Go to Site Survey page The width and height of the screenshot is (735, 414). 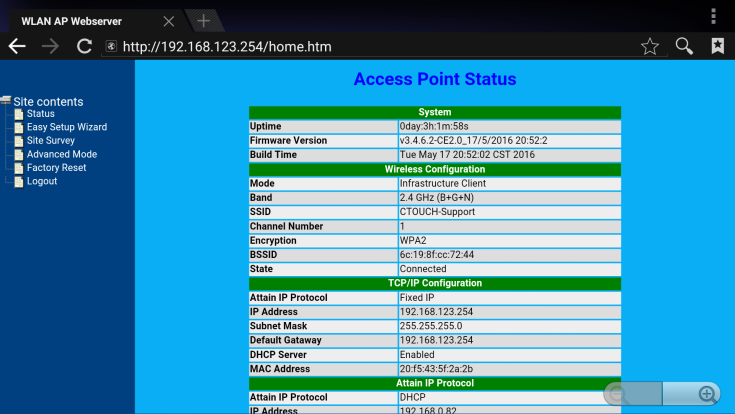[50, 141]
